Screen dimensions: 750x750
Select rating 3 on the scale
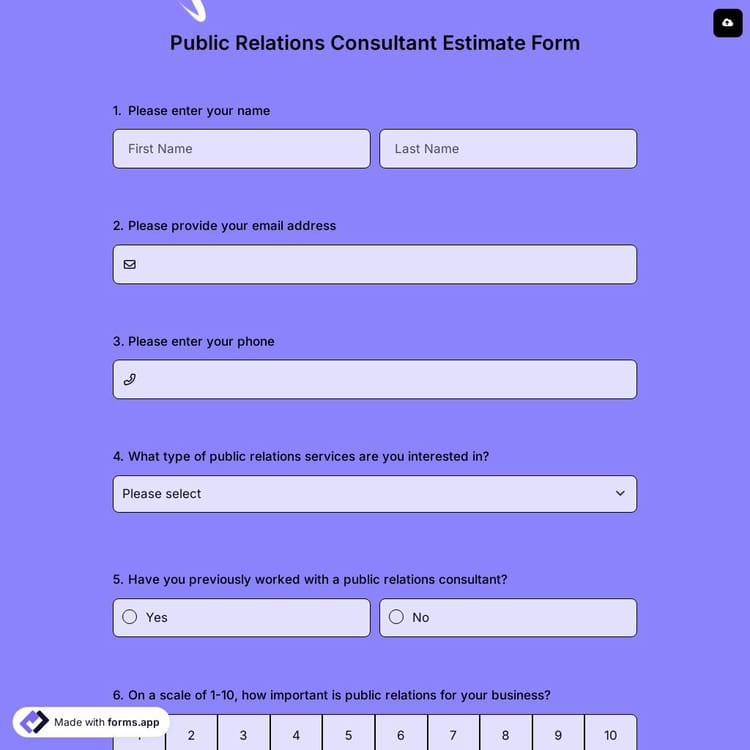click(243, 735)
